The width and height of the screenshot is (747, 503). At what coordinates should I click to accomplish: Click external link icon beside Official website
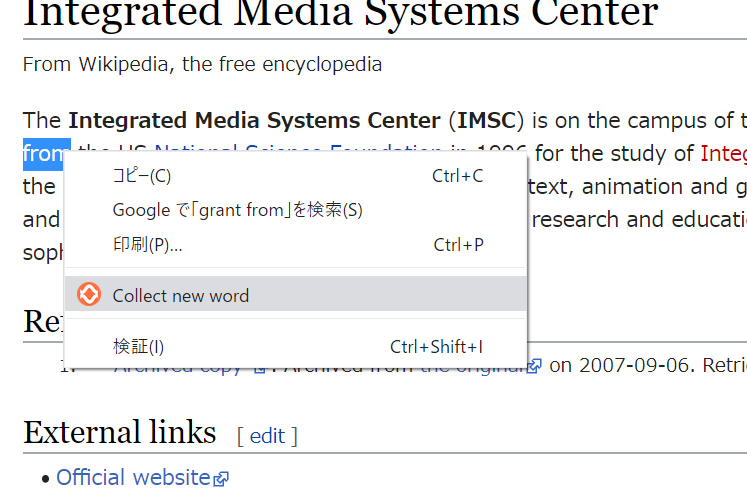tap(221, 479)
